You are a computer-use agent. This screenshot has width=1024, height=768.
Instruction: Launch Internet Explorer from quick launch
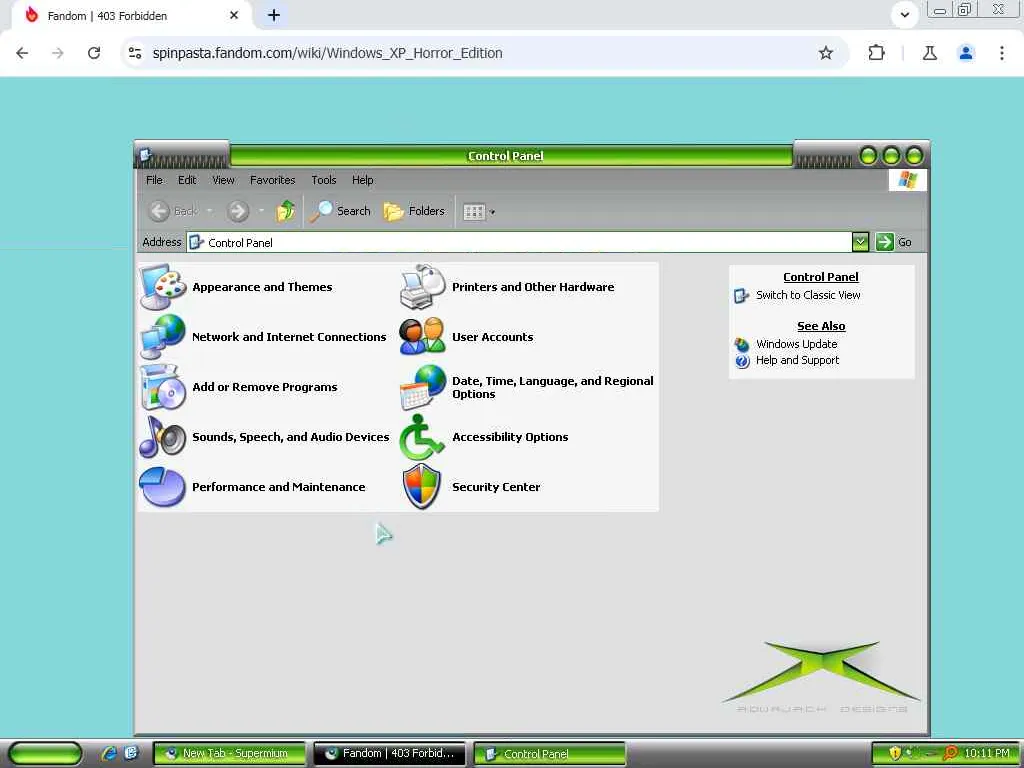tap(109, 753)
